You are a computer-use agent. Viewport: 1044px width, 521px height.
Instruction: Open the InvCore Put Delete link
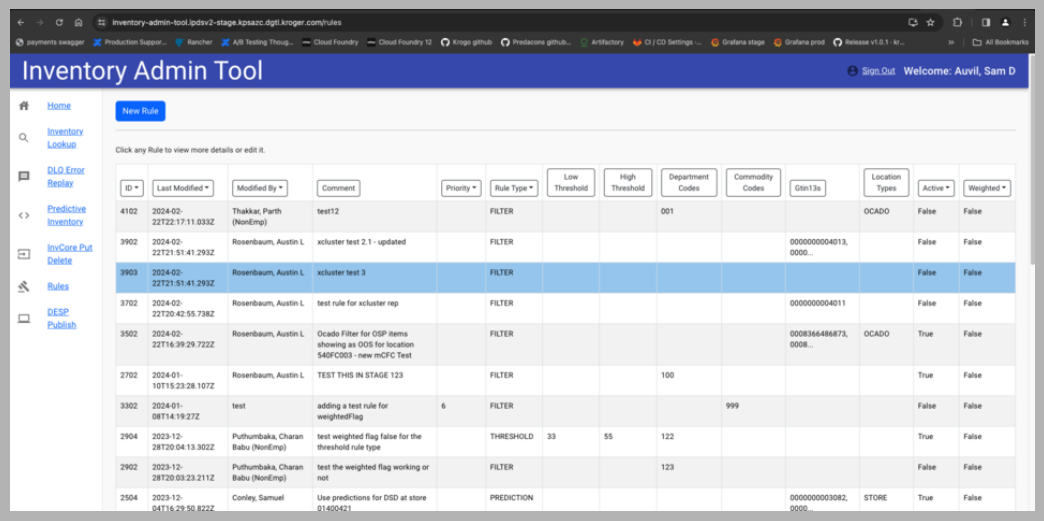[70, 254]
